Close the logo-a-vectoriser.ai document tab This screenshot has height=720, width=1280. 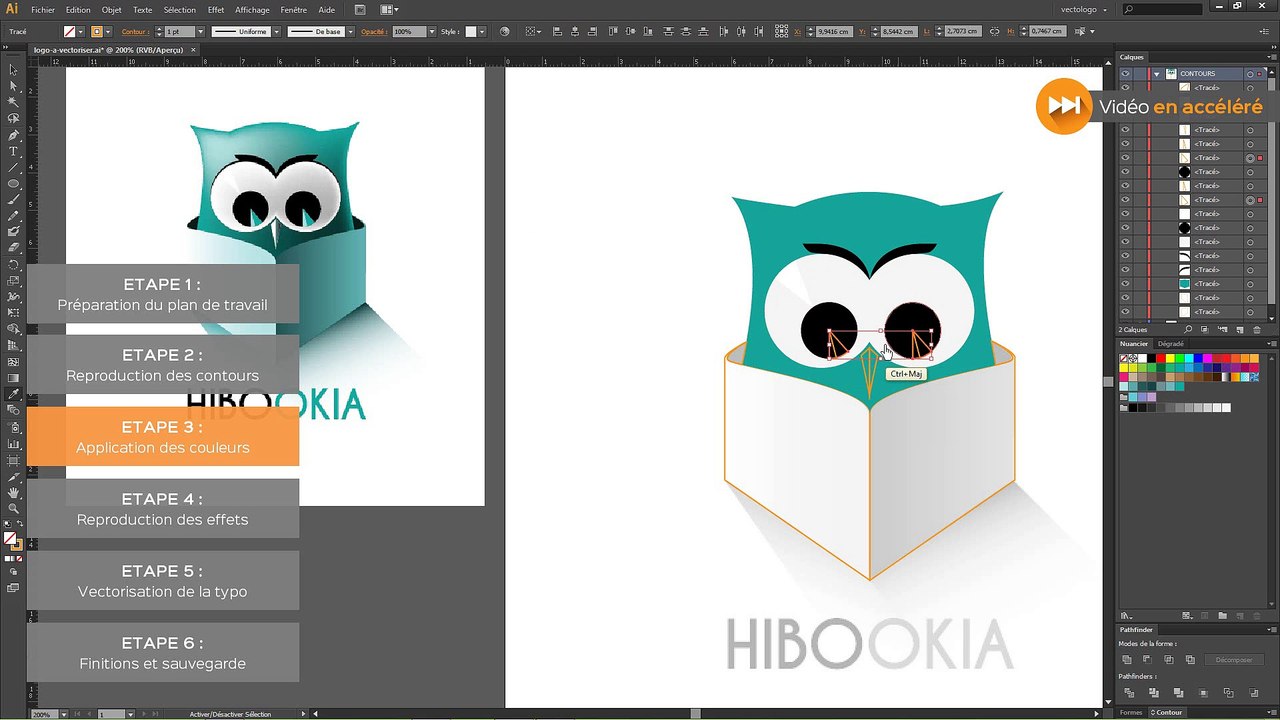[x=194, y=48]
